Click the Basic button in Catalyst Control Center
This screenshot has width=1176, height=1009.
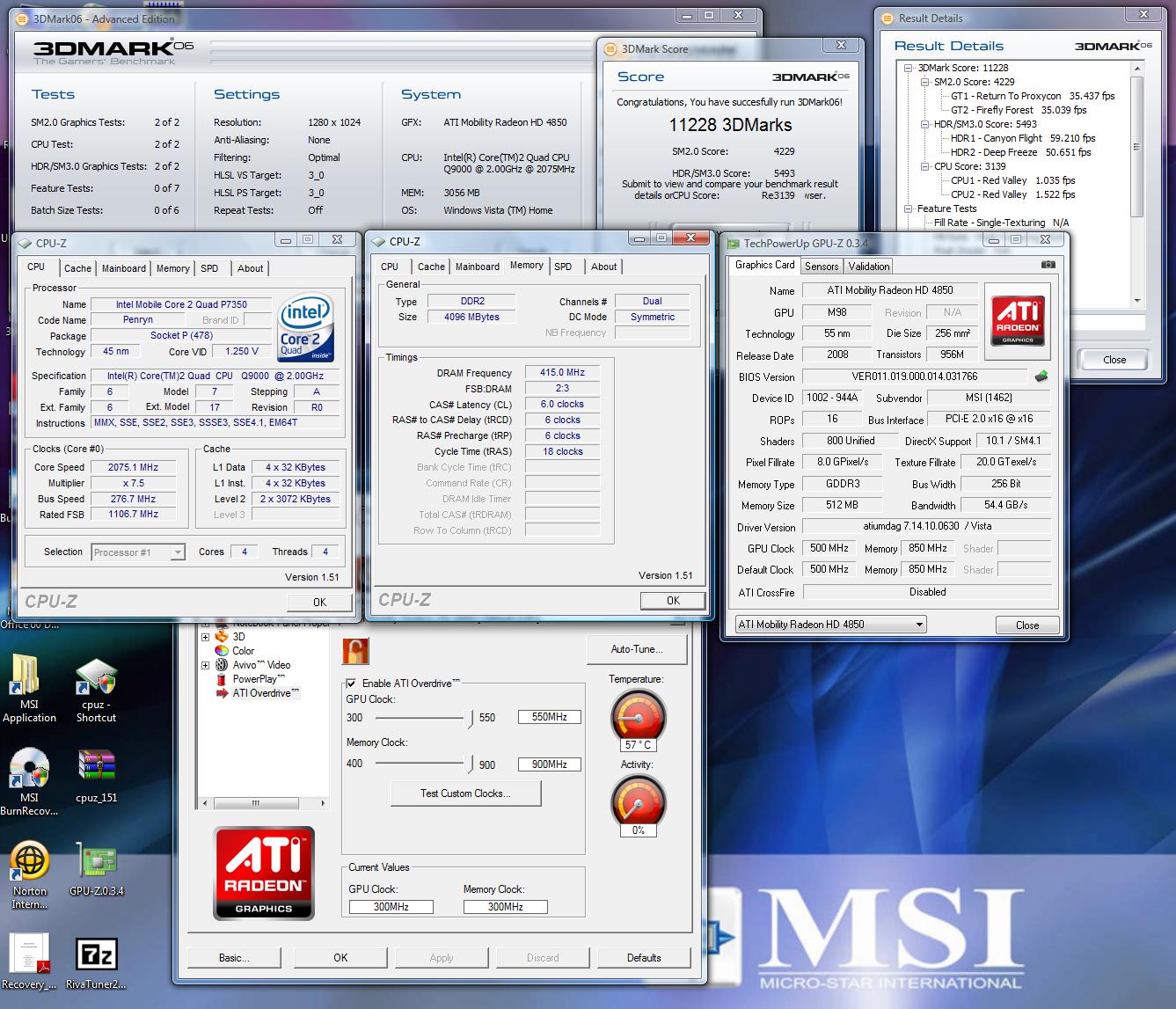point(234,958)
